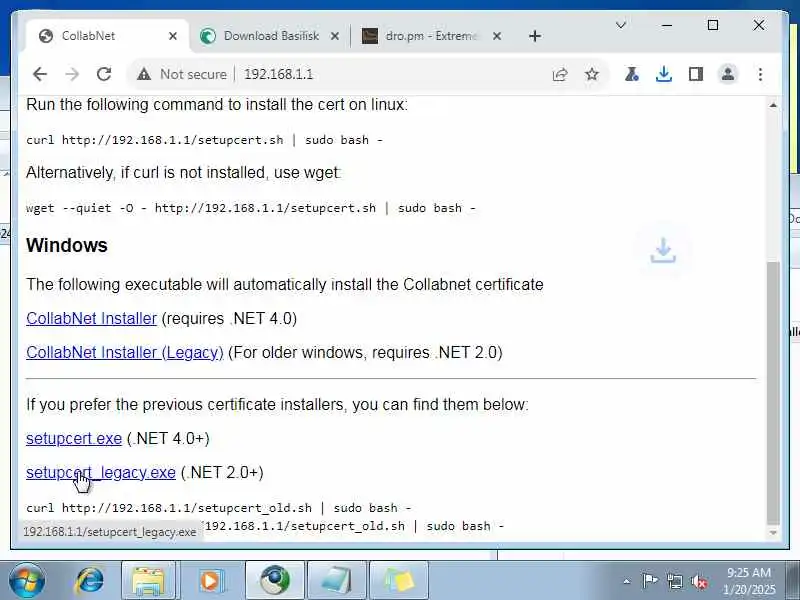Viewport: 800px width, 600px height.
Task: Go back to the previous page
Action: click(x=40, y=74)
